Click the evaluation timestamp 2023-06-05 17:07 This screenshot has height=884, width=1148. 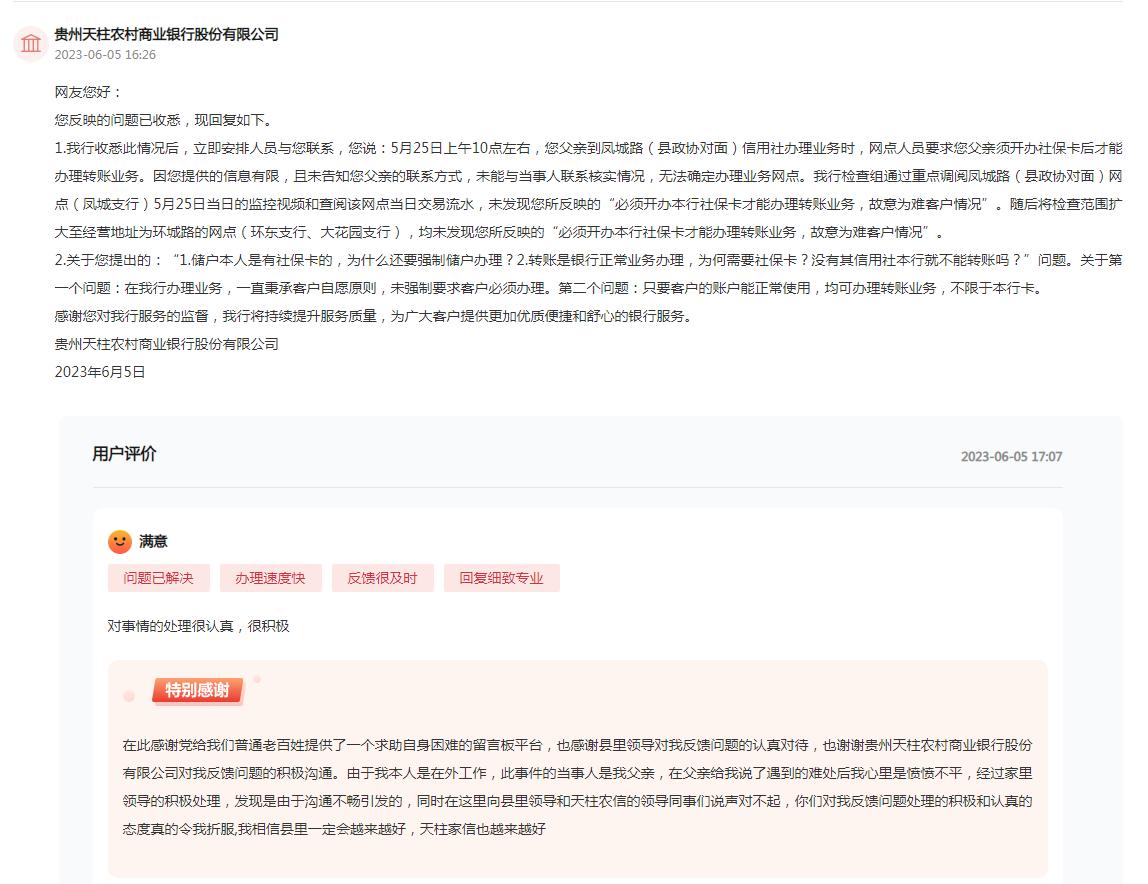tap(1012, 456)
